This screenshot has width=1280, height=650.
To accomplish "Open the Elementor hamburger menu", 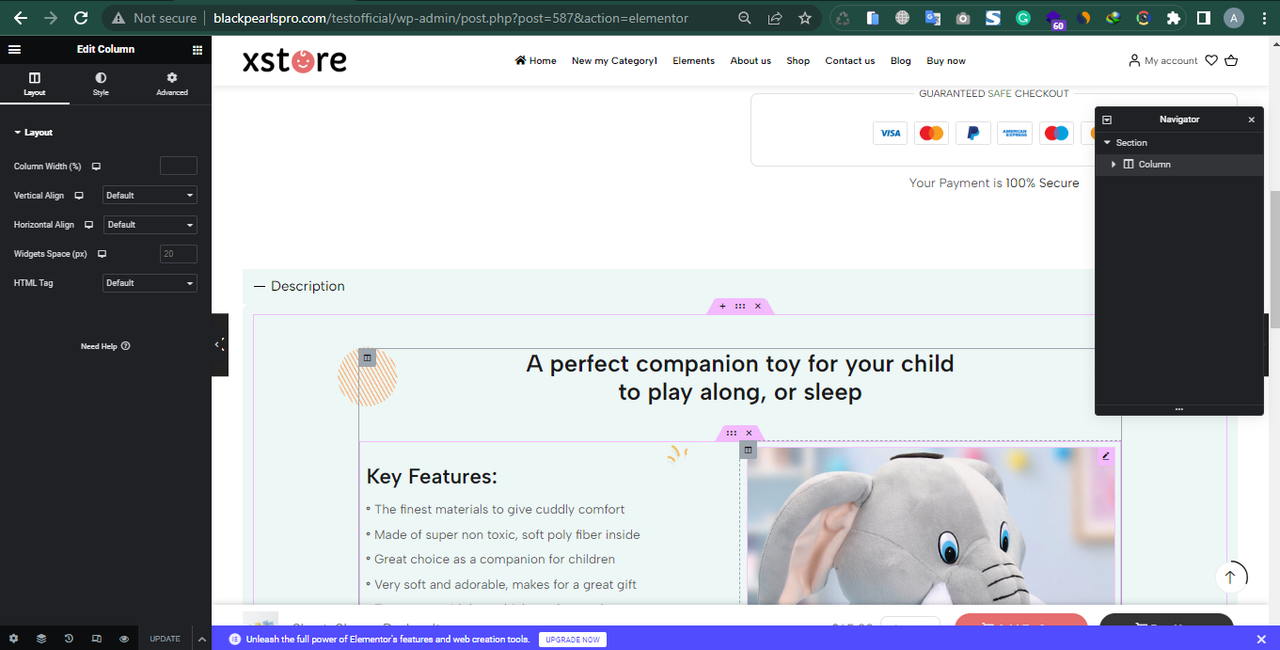I will (x=14, y=49).
